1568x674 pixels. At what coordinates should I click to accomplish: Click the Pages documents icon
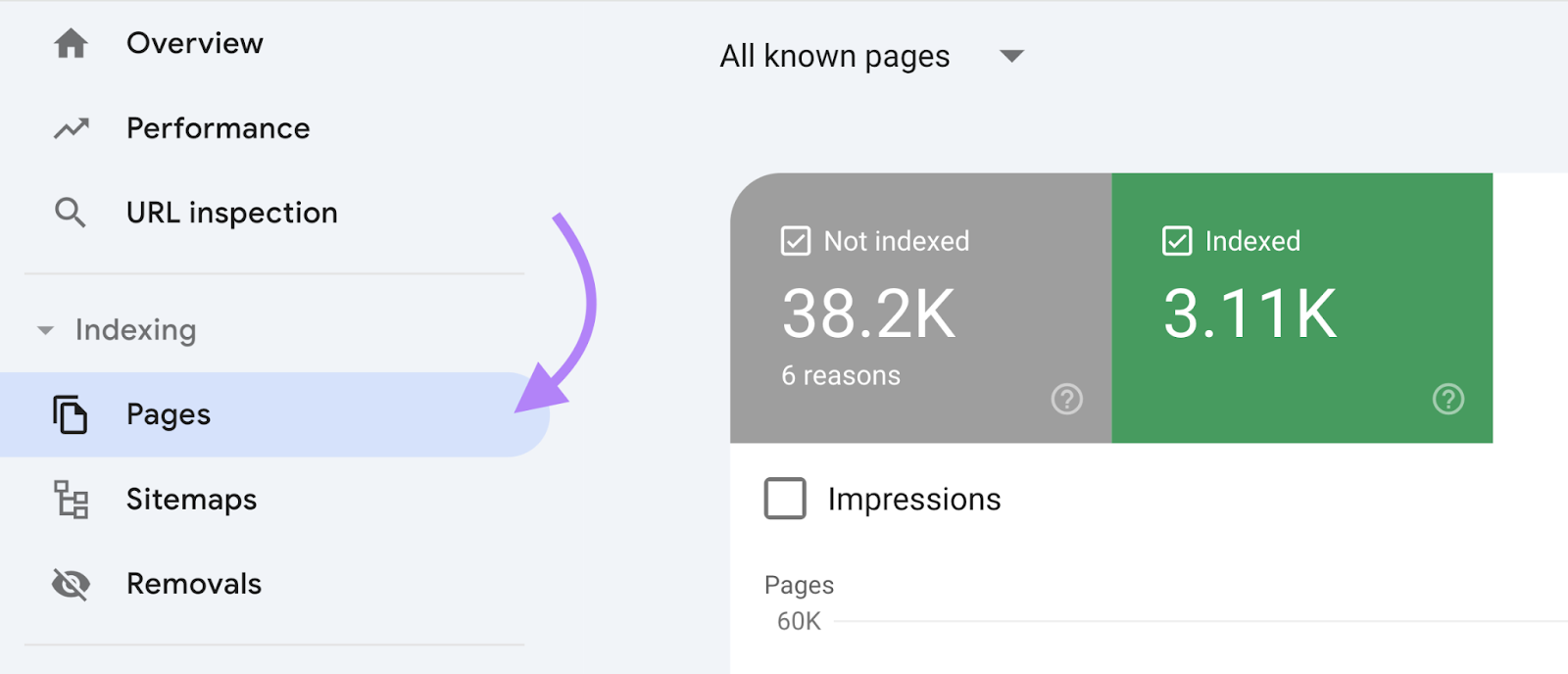click(x=71, y=414)
